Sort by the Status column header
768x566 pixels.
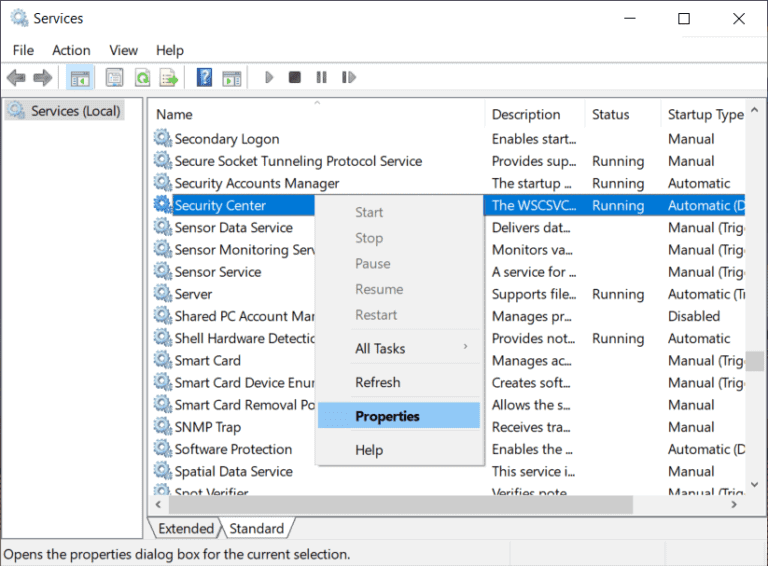[x=610, y=115]
